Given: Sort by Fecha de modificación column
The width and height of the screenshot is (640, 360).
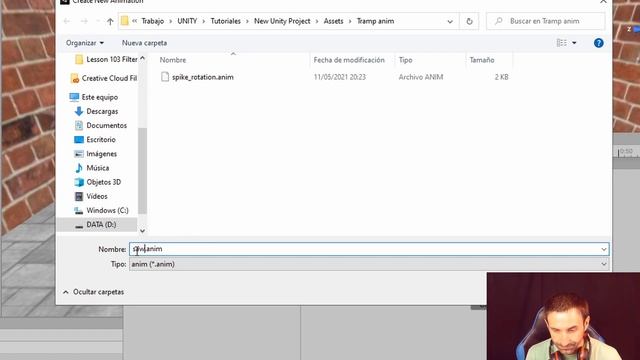Looking at the screenshot, I should tap(349, 60).
